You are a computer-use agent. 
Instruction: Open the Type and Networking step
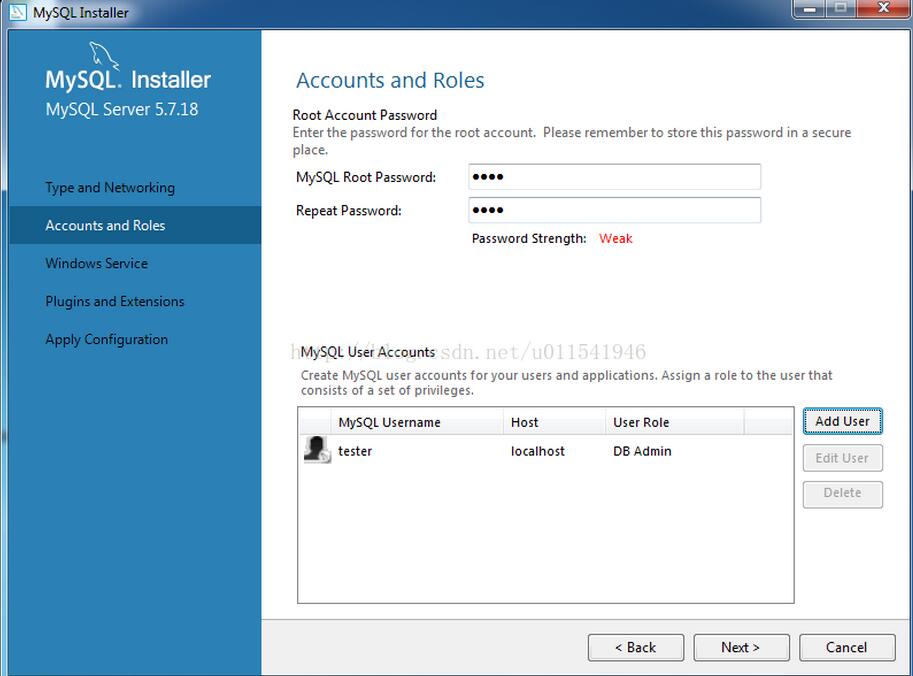pyautogui.click(x=110, y=188)
